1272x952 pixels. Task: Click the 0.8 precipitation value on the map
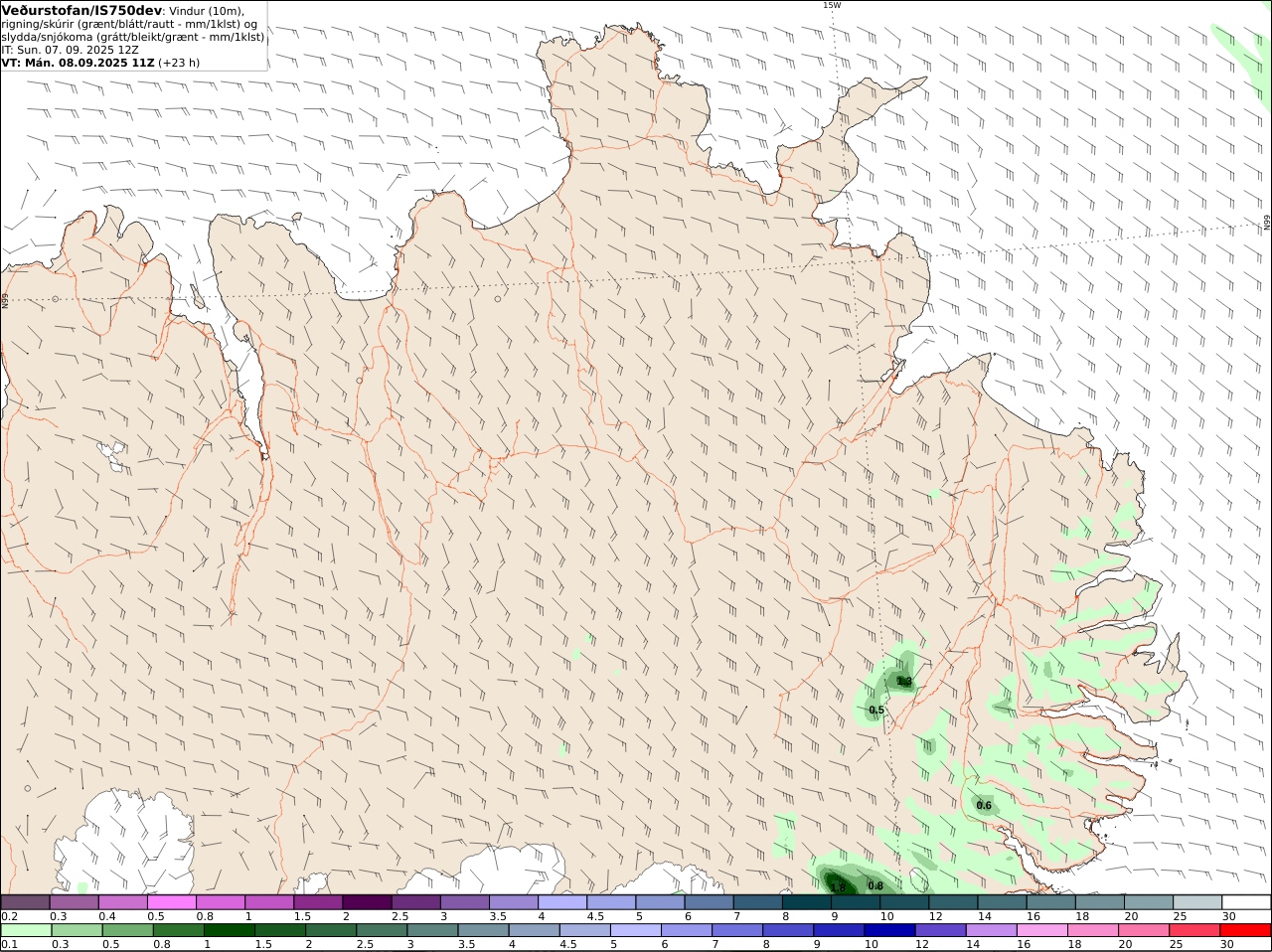pyautogui.click(x=875, y=886)
